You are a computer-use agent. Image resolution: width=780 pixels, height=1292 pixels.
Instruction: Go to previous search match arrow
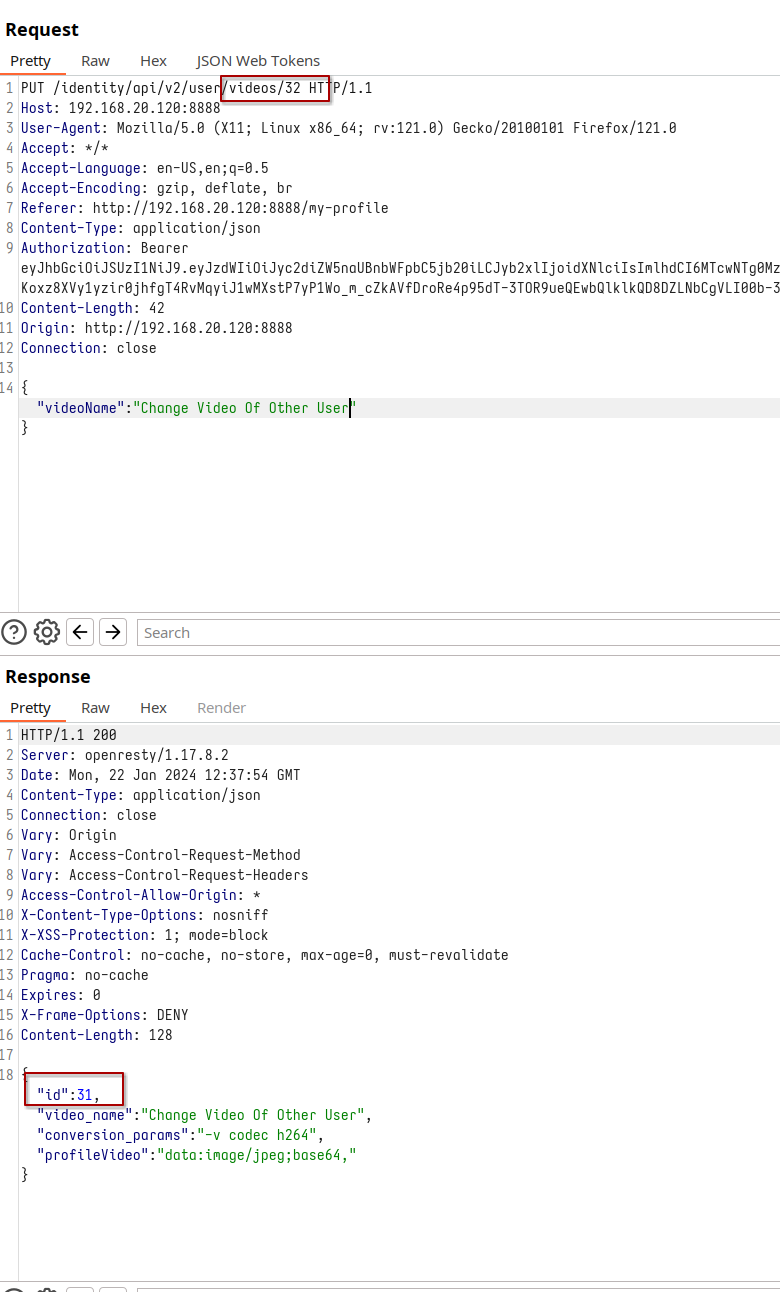click(81, 632)
